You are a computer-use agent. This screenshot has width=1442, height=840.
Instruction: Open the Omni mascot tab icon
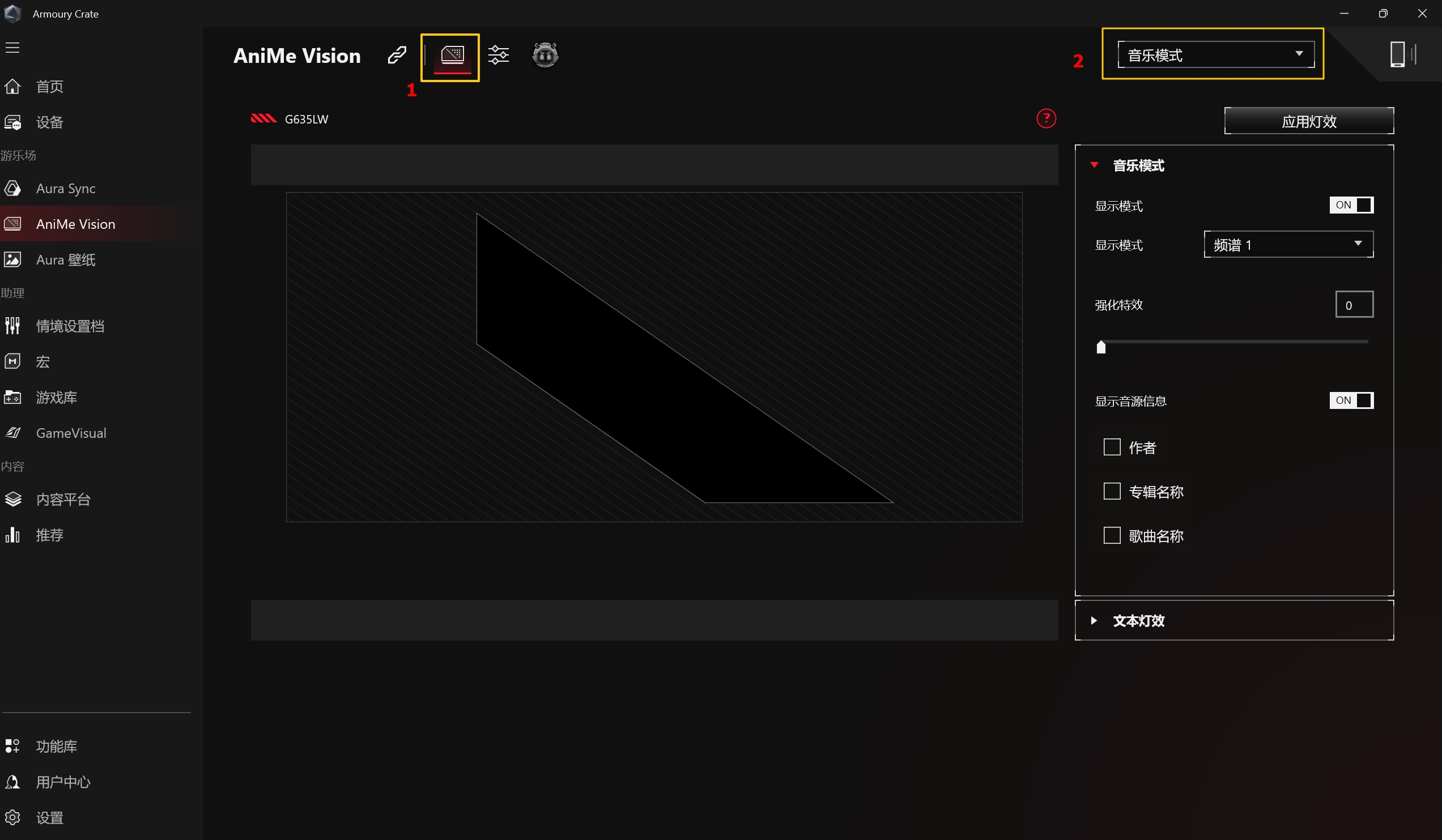(x=545, y=55)
